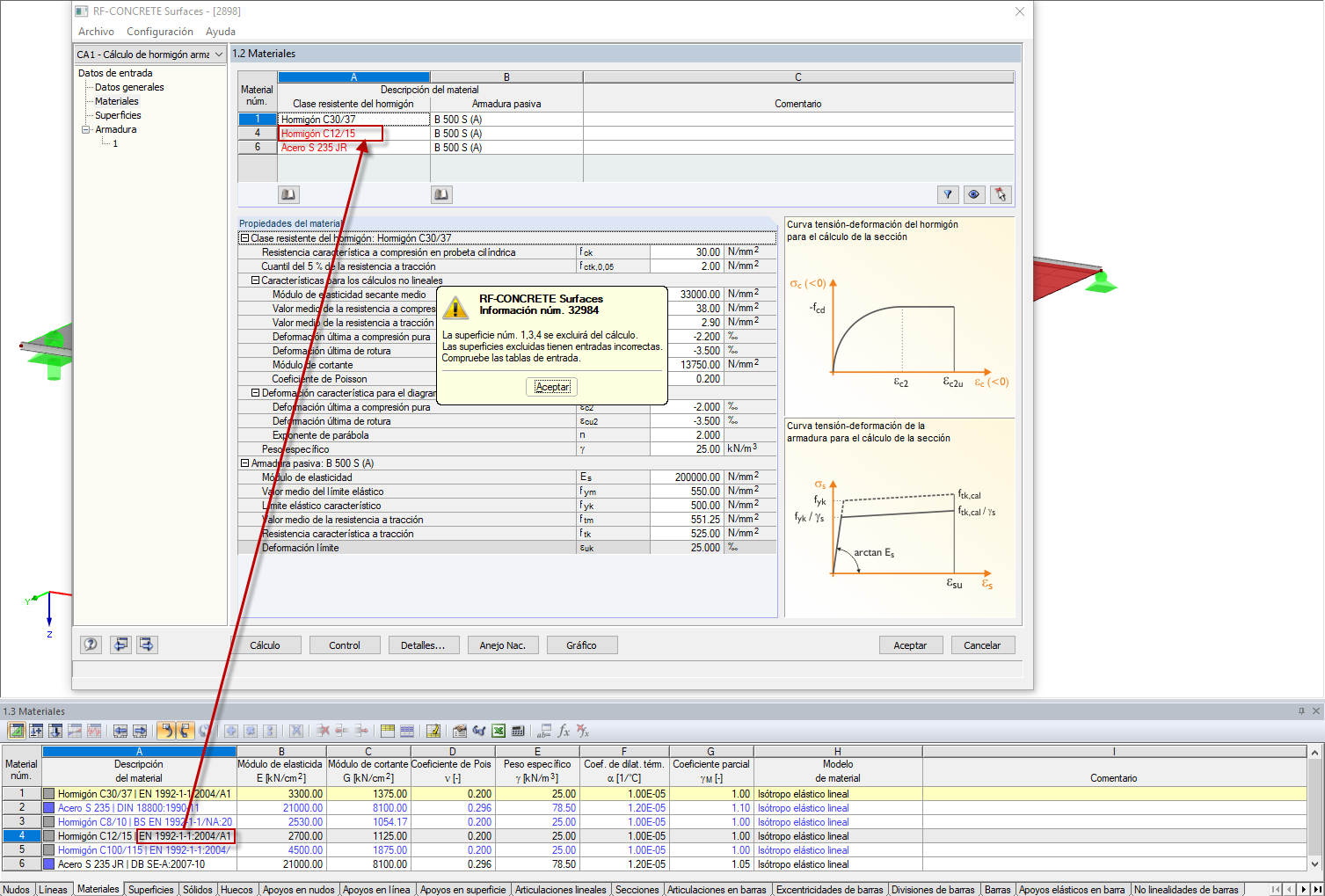The height and width of the screenshot is (896, 1325).
Task: Switch to the Superficies tab at the bottom
Action: tap(151, 889)
